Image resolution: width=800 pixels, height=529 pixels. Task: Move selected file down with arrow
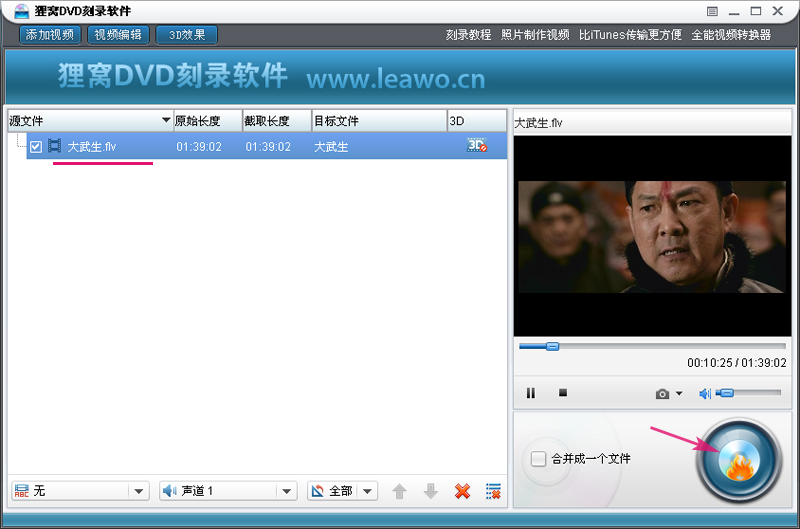(431, 491)
